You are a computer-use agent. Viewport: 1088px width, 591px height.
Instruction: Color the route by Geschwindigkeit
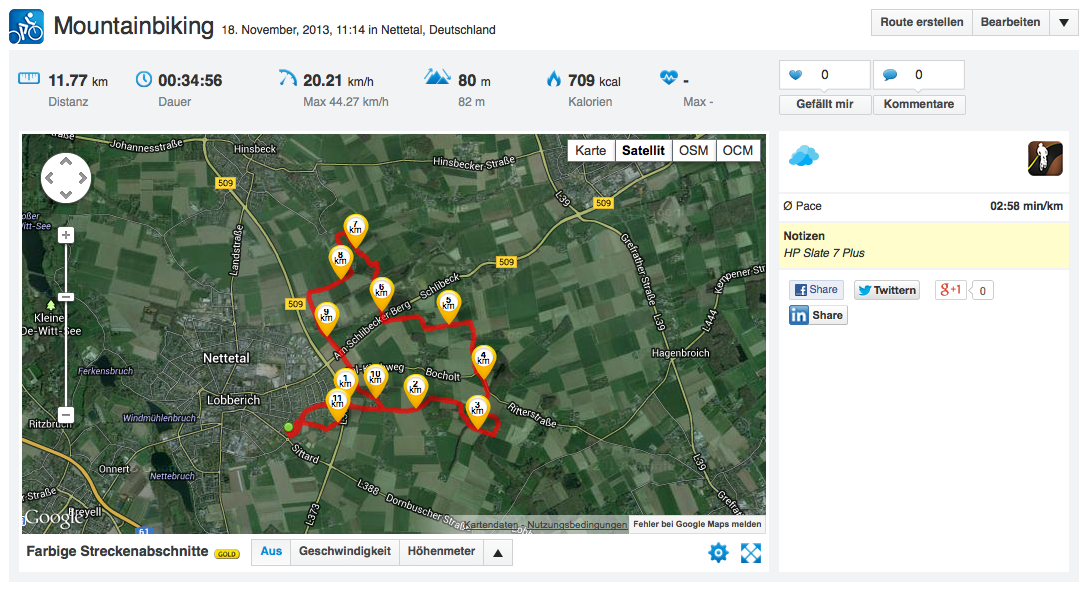(x=345, y=551)
